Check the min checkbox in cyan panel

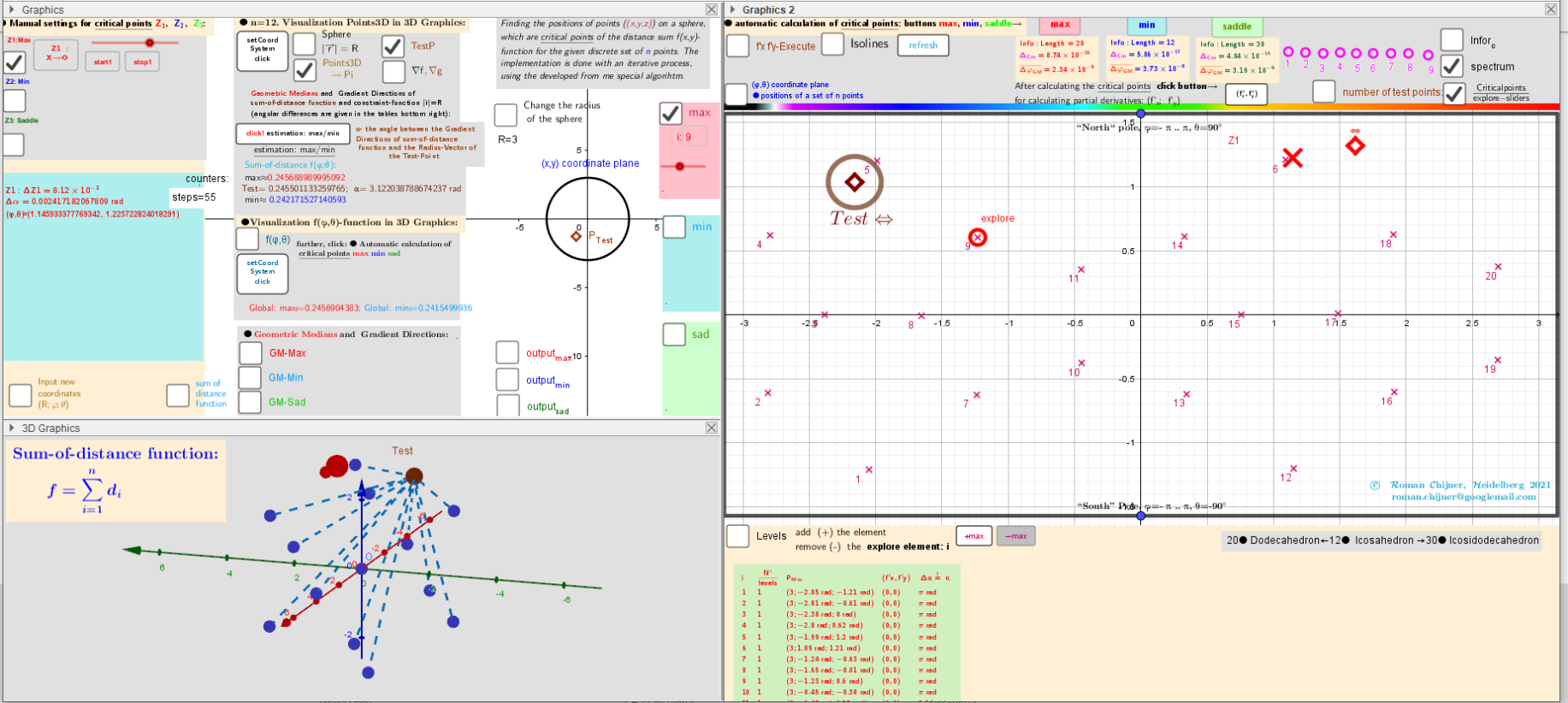click(x=674, y=227)
